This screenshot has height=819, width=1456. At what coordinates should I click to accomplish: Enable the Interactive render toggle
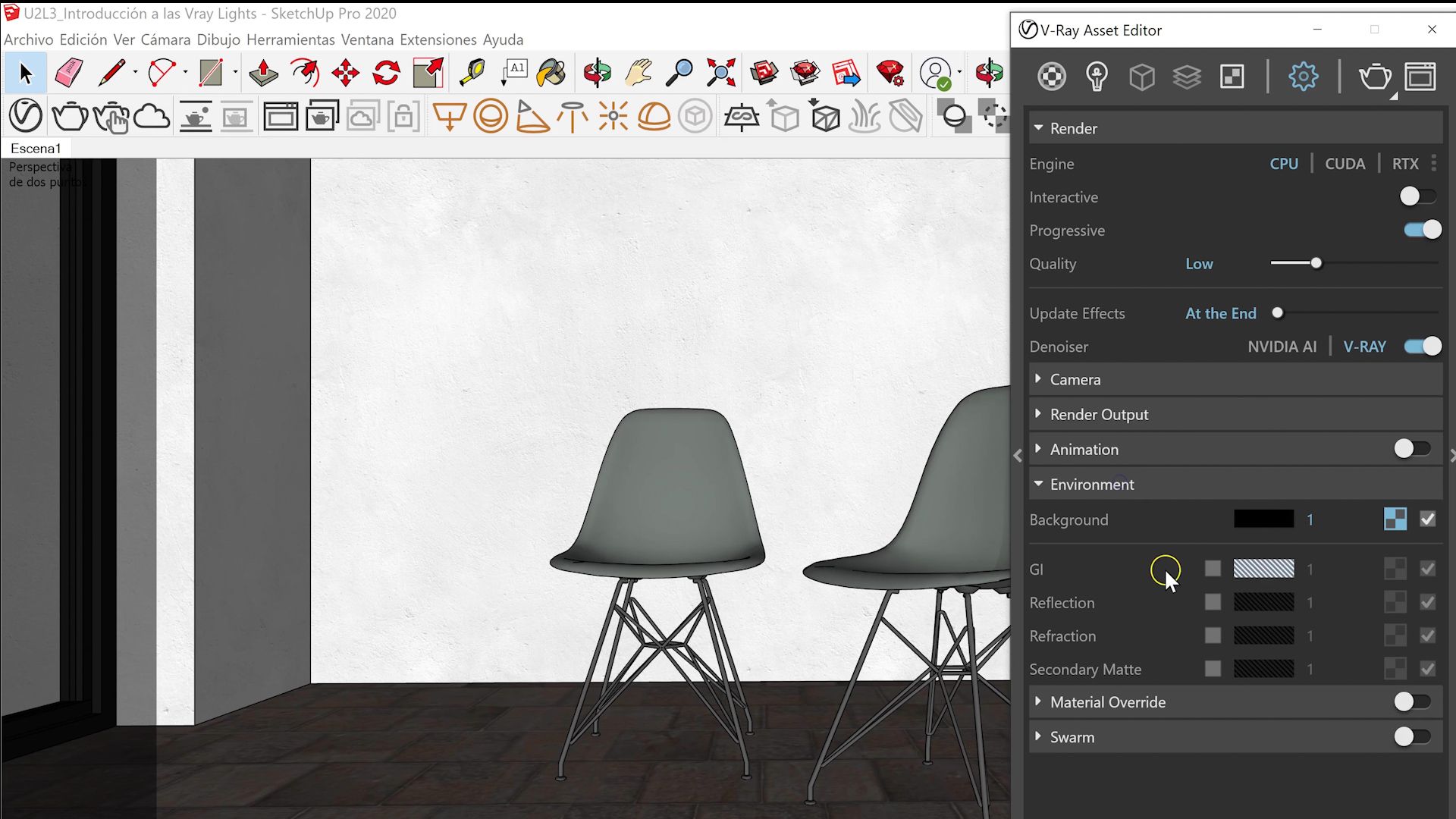(1417, 197)
